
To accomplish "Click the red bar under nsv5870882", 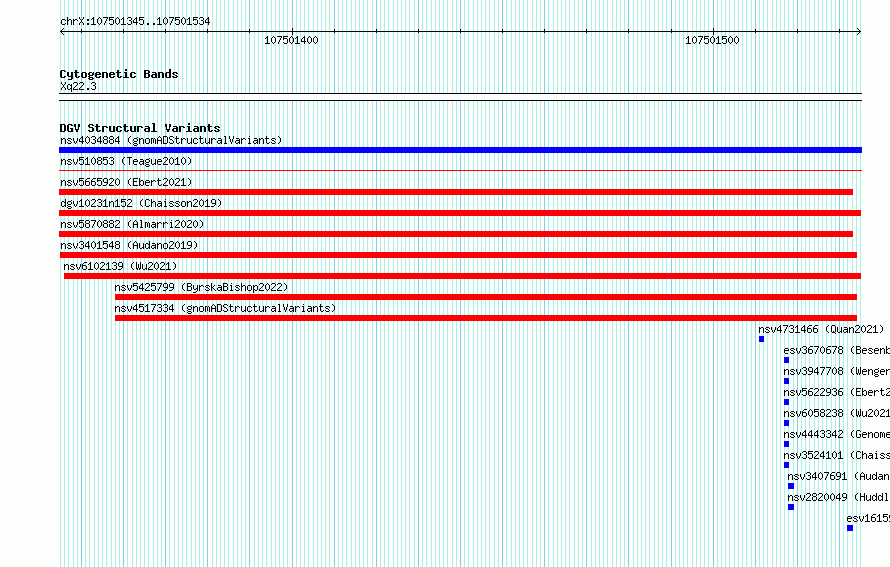I will [456, 234].
